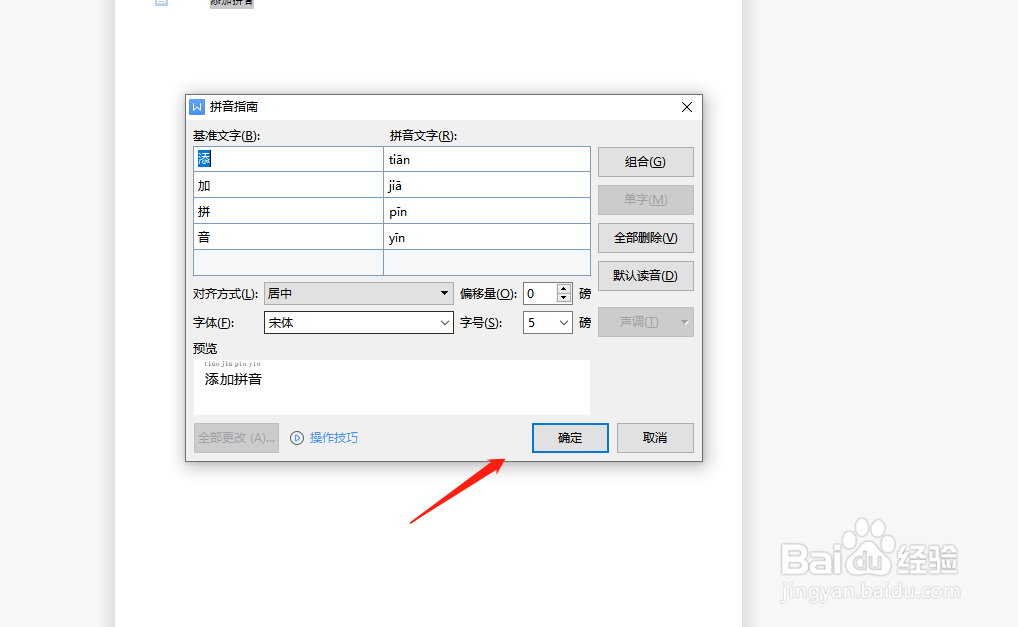Select the base text cell 拼
1018x627 pixels.
(288, 211)
